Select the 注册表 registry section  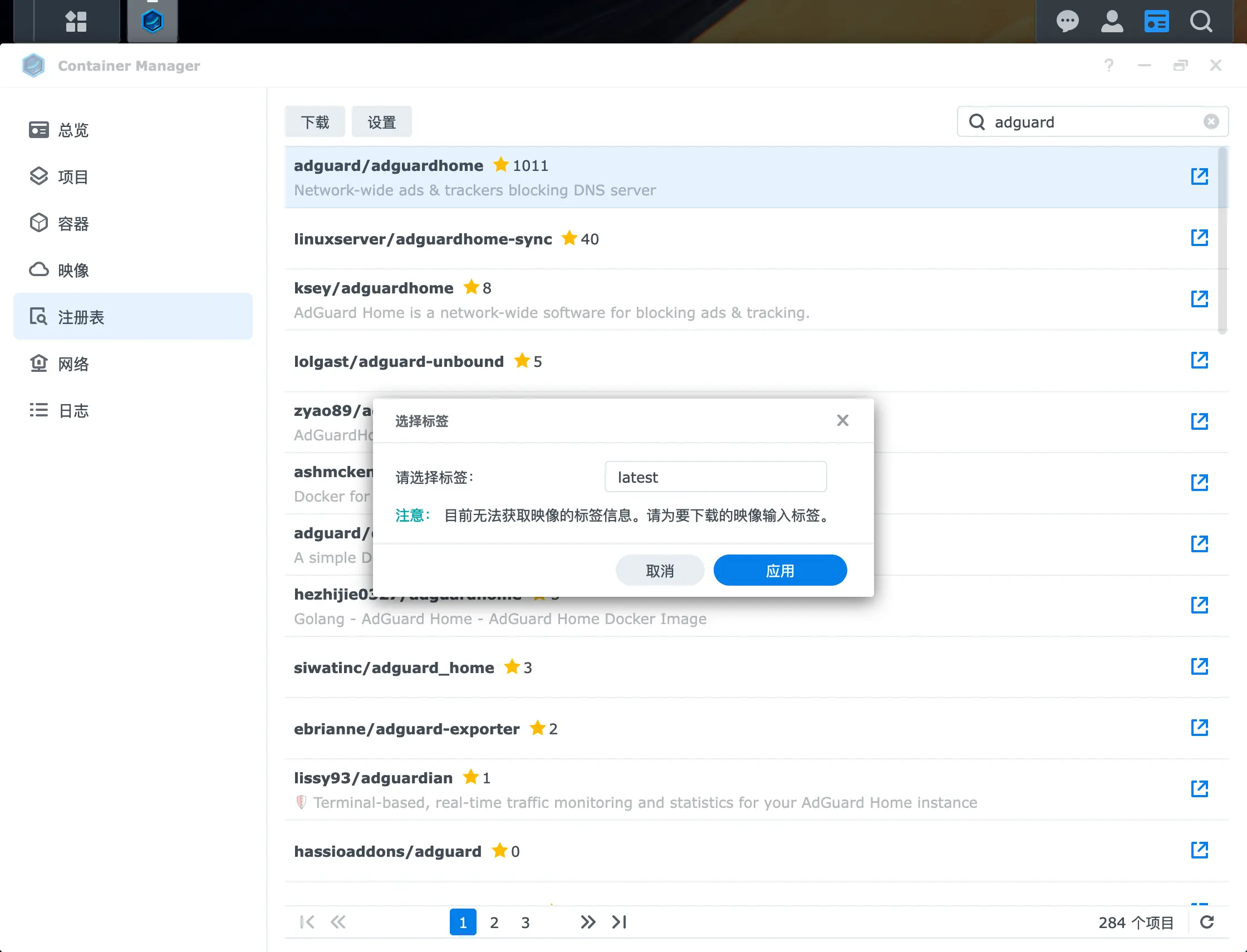[x=132, y=316]
